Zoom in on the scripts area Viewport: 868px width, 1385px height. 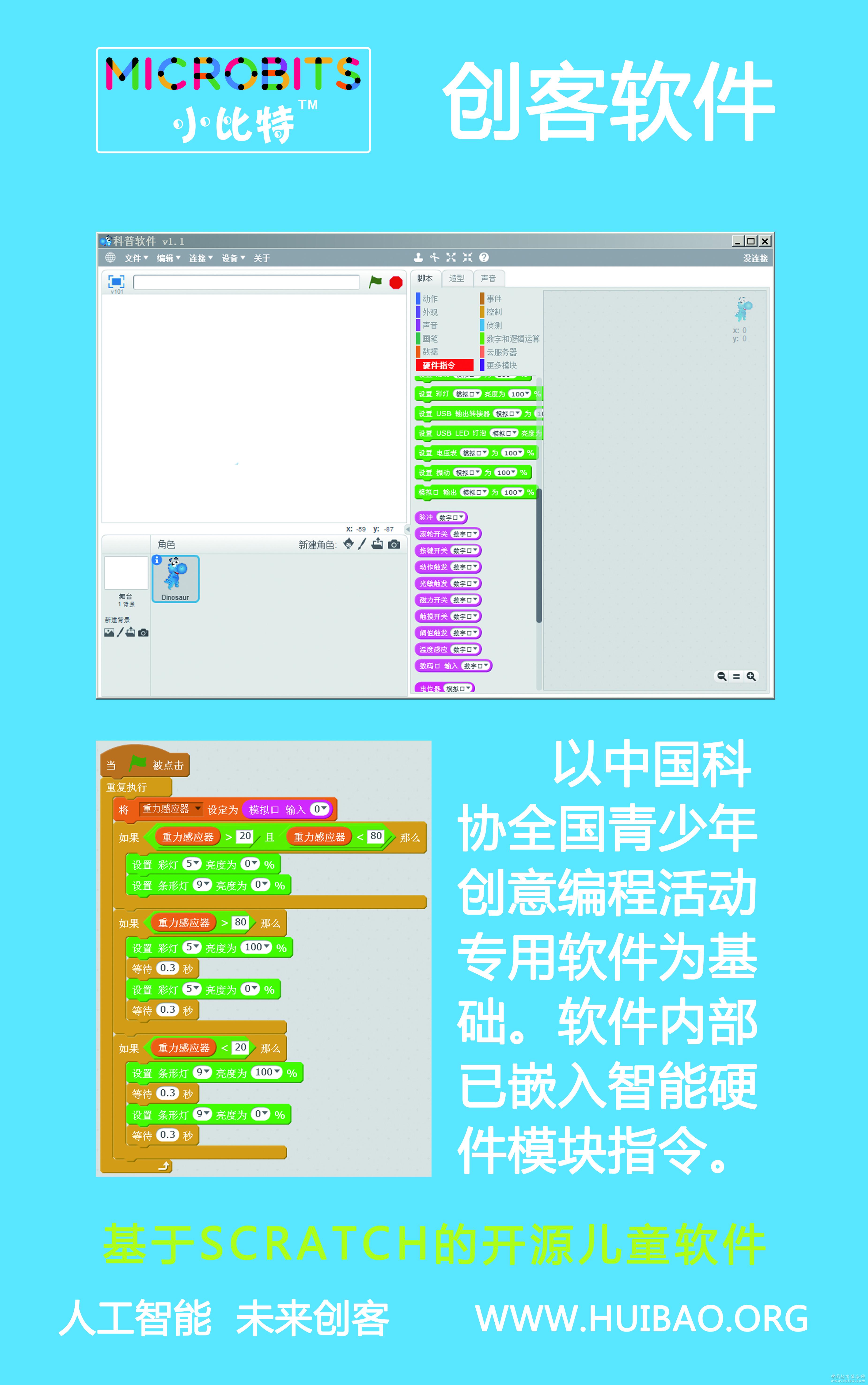[x=751, y=676]
